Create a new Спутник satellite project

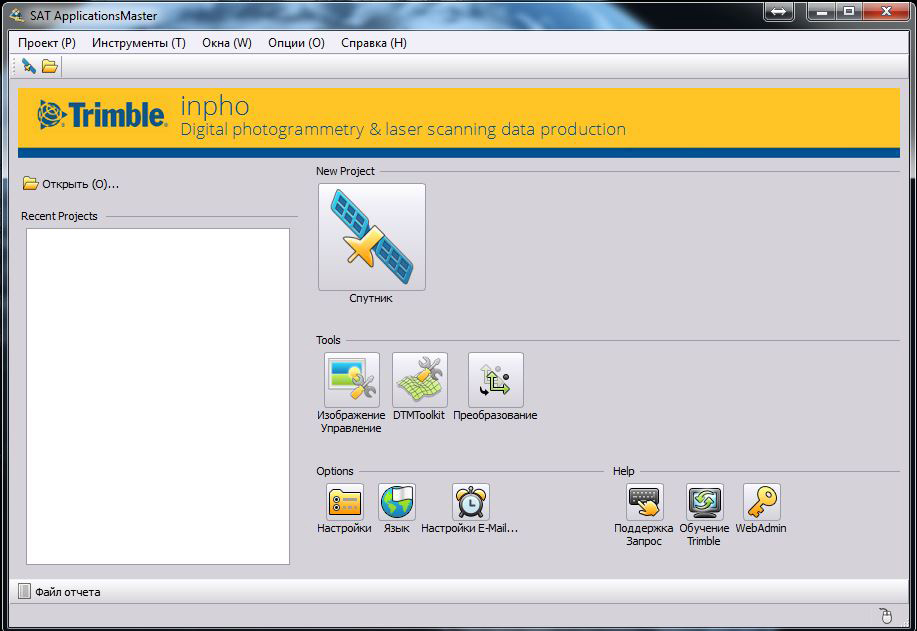pyautogui.click(x=372, y=237)
